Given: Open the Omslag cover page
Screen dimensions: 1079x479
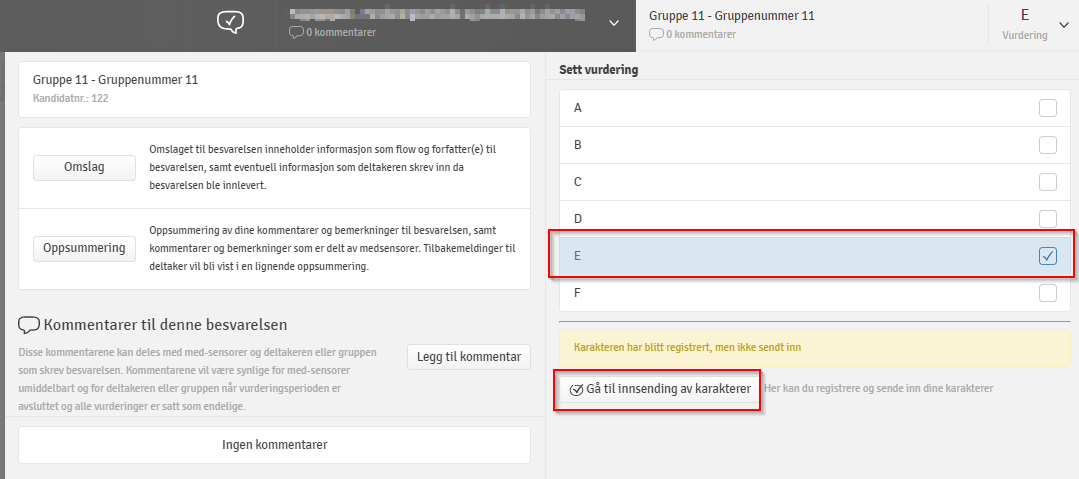Looking at the screenshot, I should pos(84,167).
